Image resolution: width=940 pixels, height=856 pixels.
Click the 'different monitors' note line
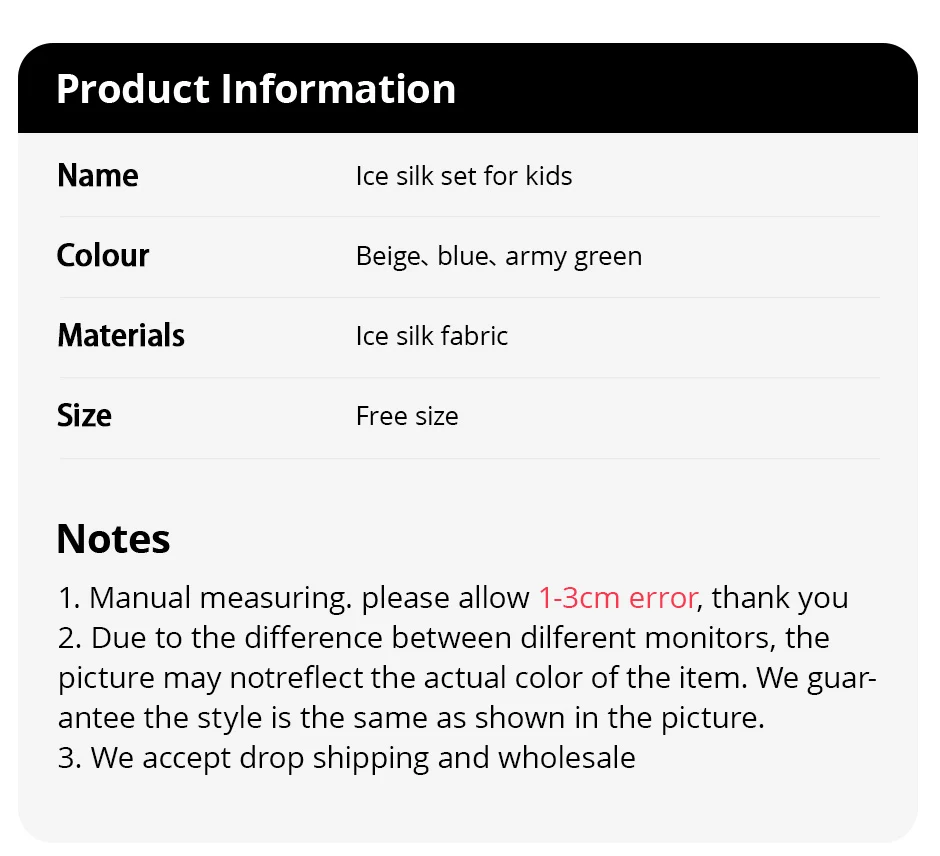443,638
